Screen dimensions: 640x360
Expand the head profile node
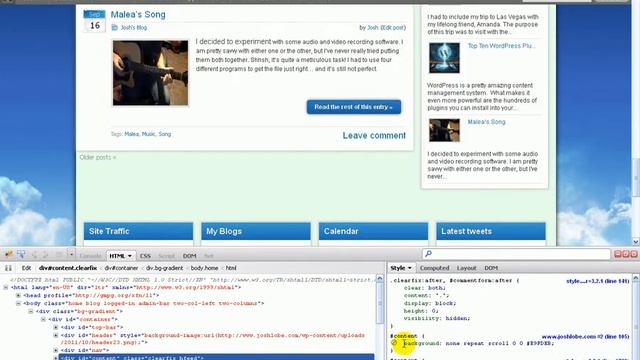(18, 295)
